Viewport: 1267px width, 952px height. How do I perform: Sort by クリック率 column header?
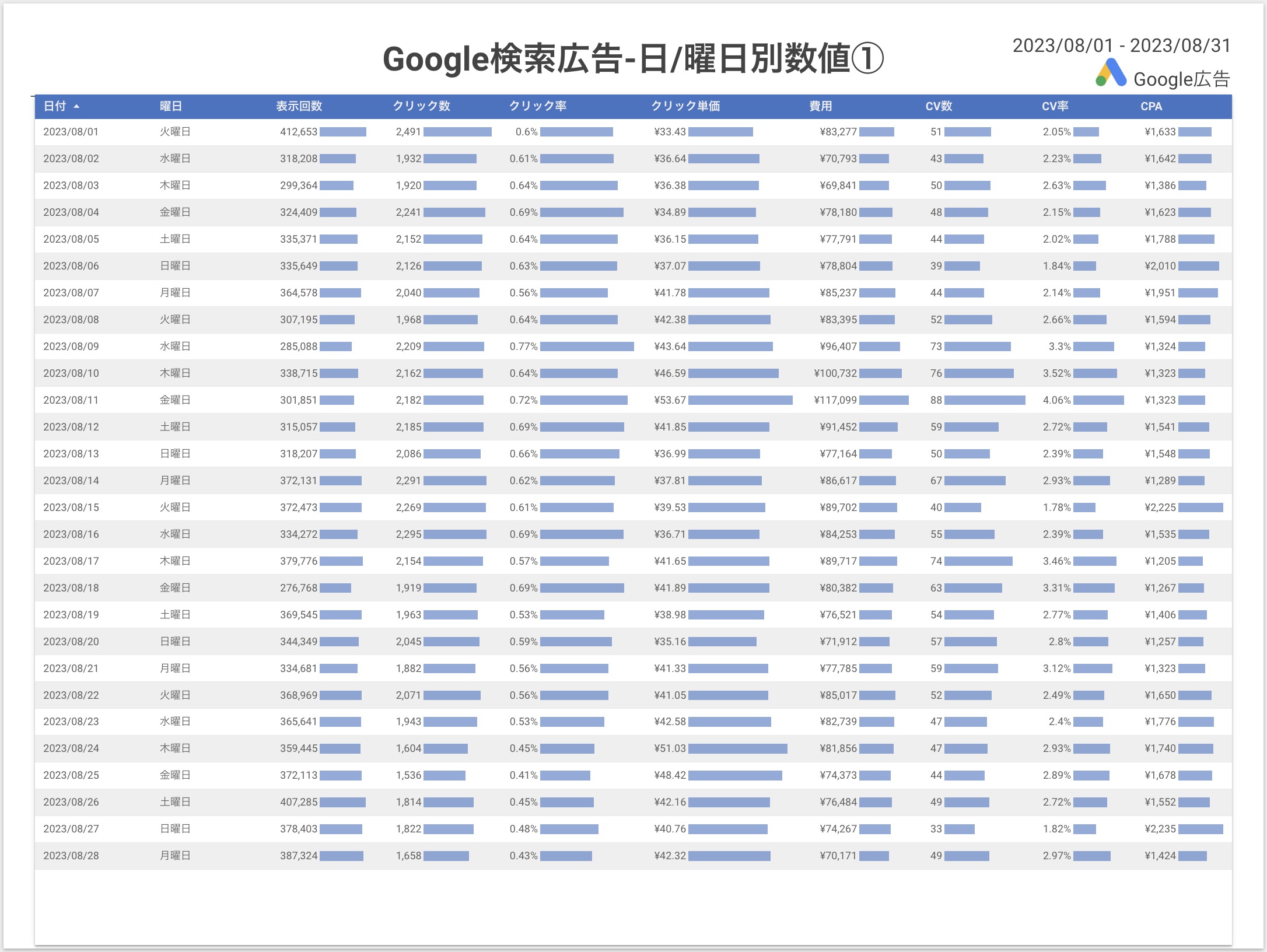coord(538,106)
